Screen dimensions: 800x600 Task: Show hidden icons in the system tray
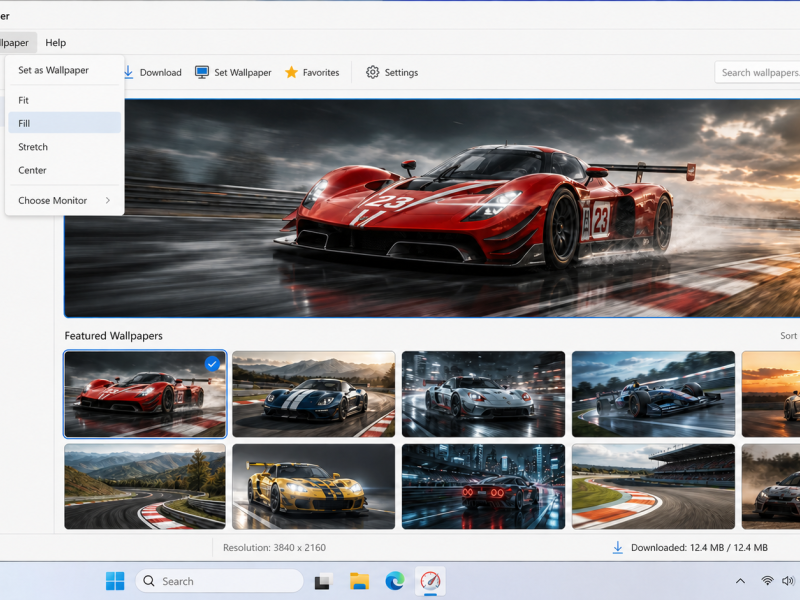(x=740, y=581)
